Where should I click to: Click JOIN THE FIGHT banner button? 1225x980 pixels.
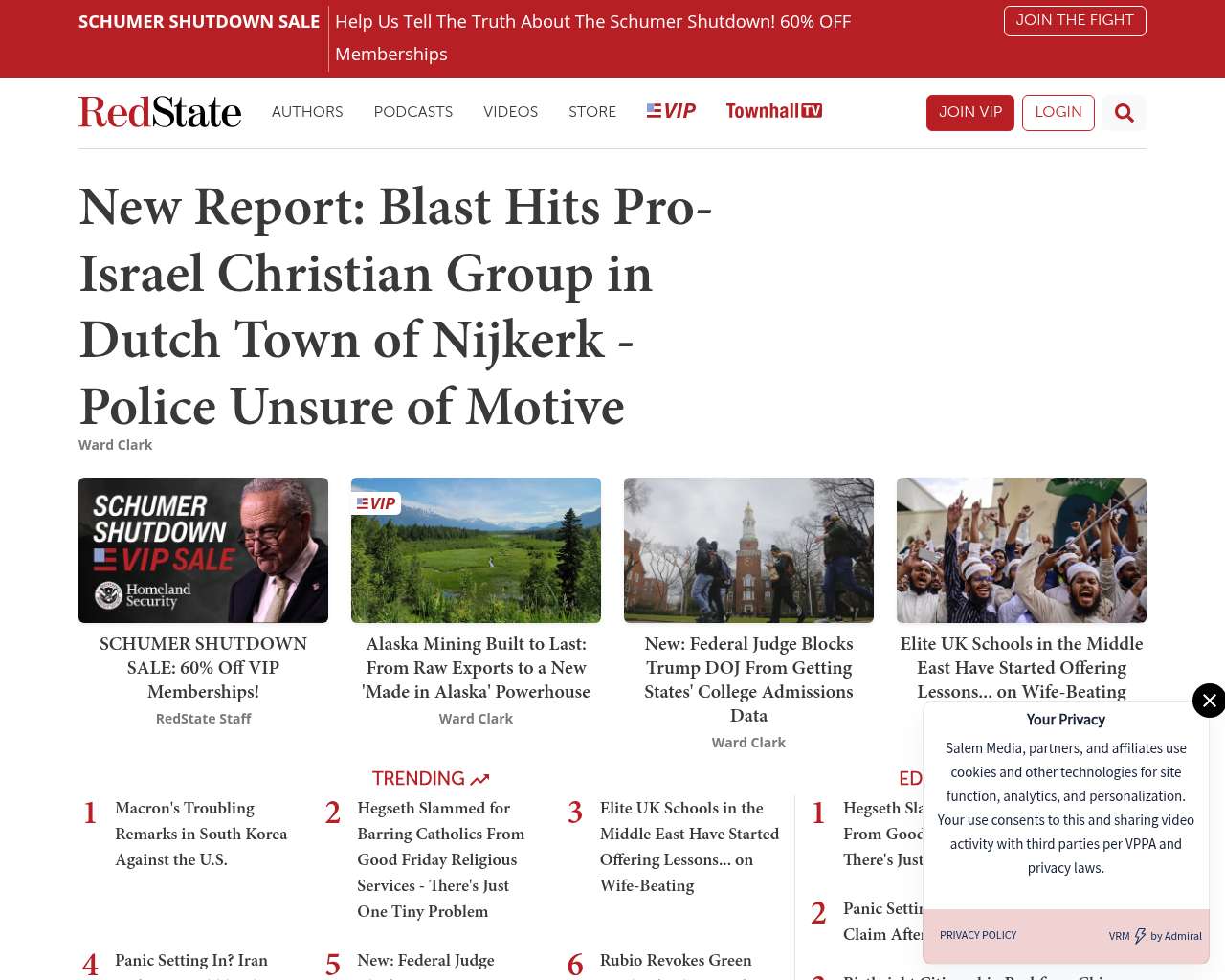point(1074,20)
